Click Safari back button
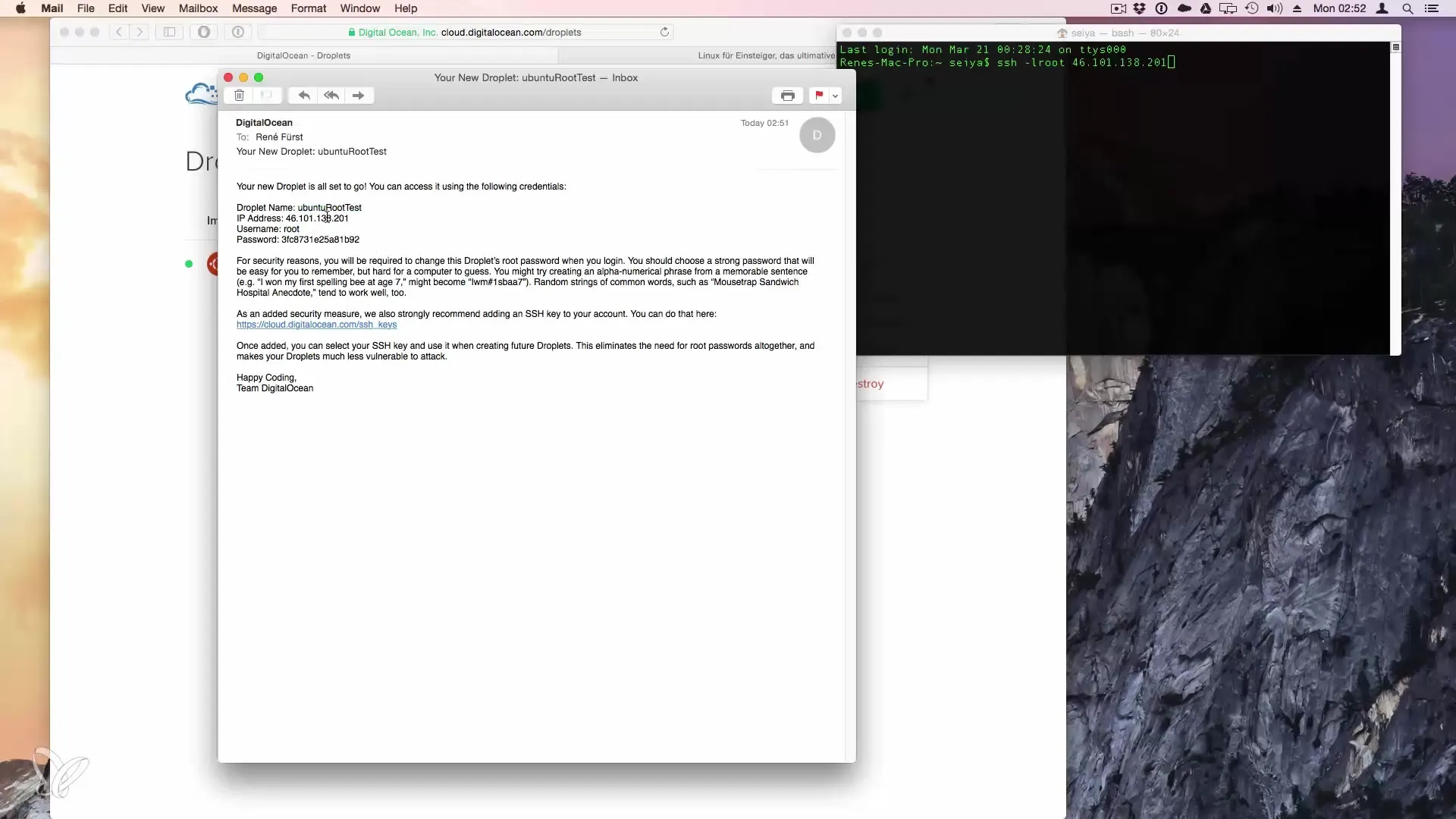 (119, 32)
